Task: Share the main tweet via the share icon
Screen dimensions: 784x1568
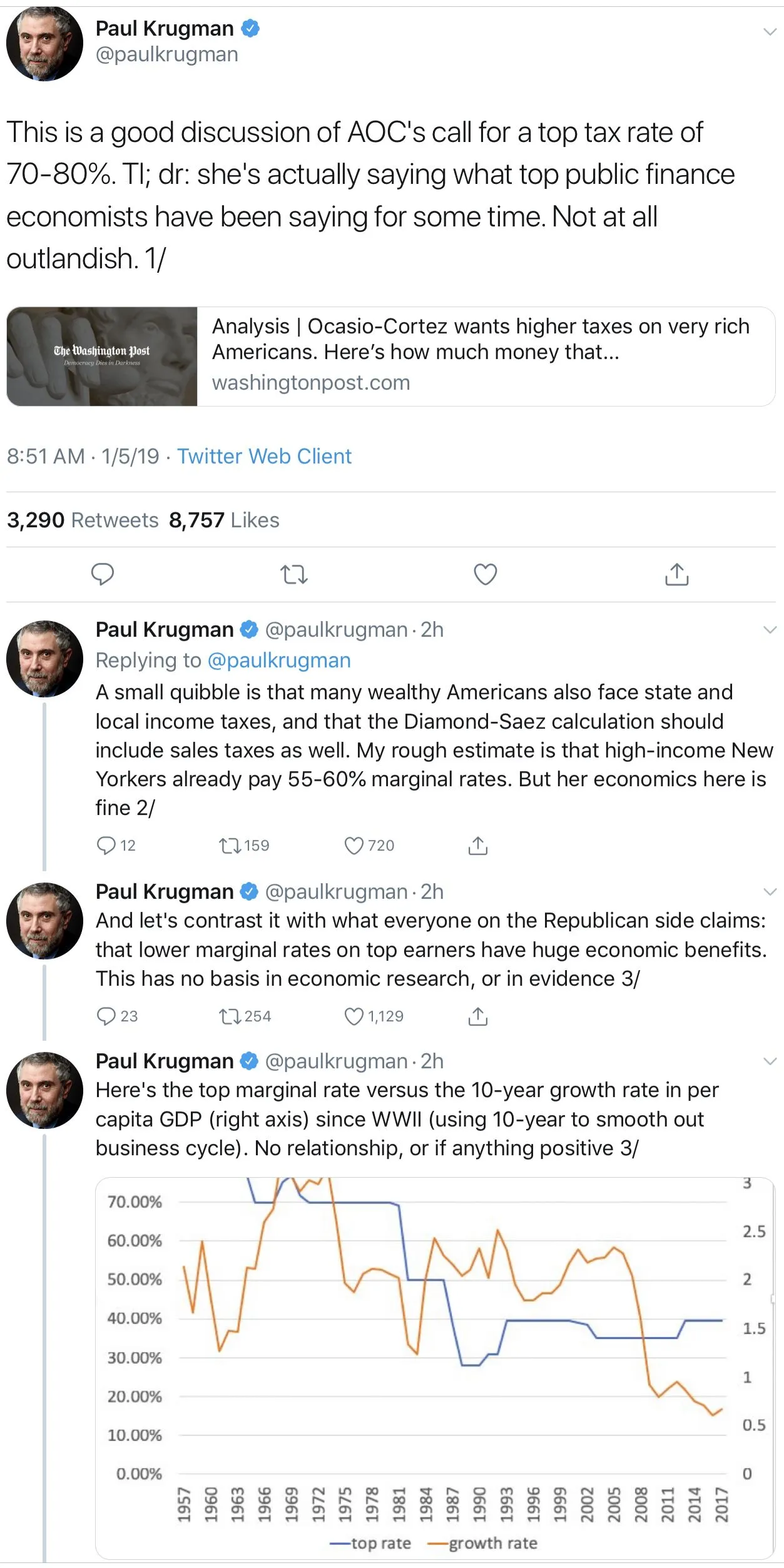Action: (676, 574)
